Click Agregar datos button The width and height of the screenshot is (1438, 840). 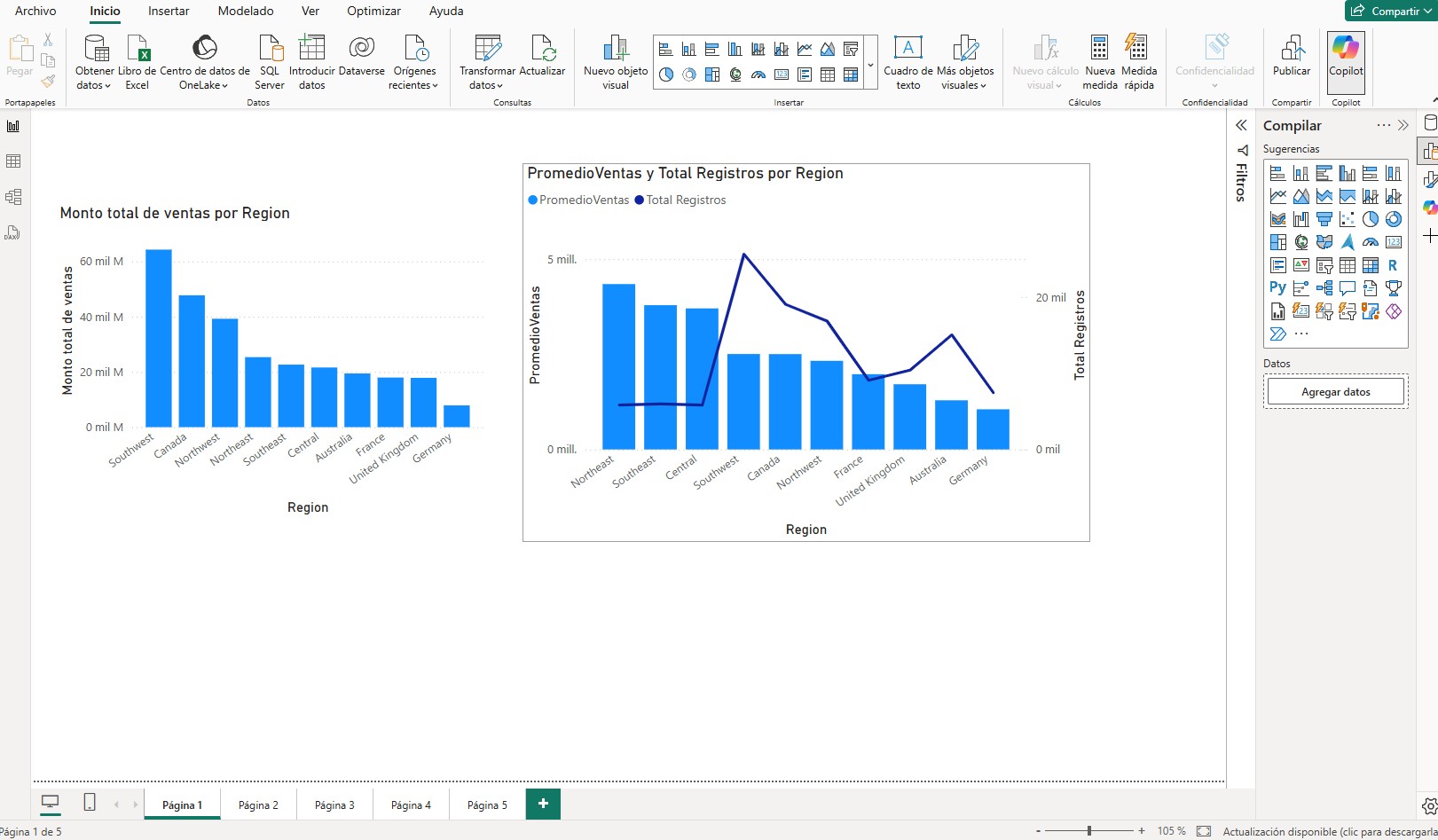pos(1335,391)
